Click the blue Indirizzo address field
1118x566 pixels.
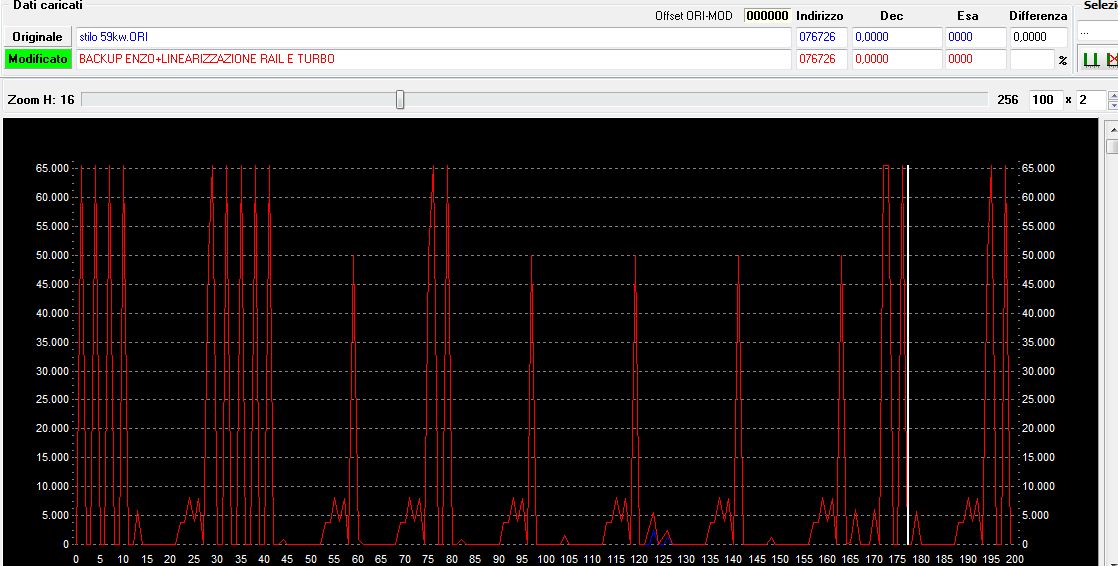(821, 37)
